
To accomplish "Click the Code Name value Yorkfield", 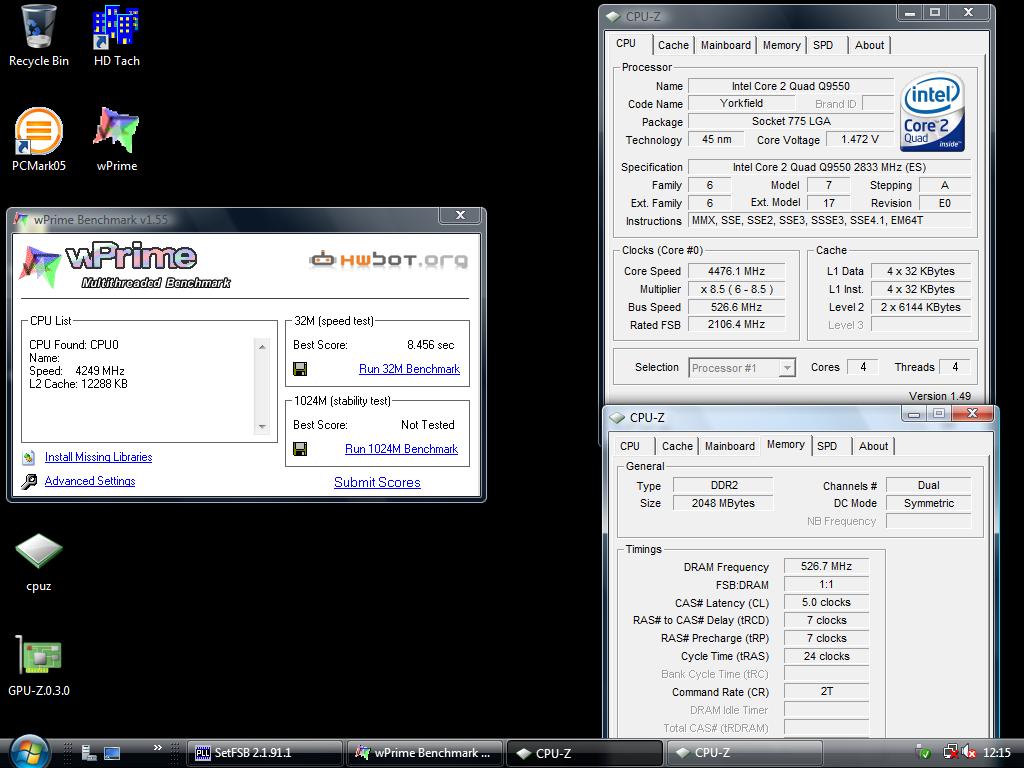I will click(x=742, y=103).
